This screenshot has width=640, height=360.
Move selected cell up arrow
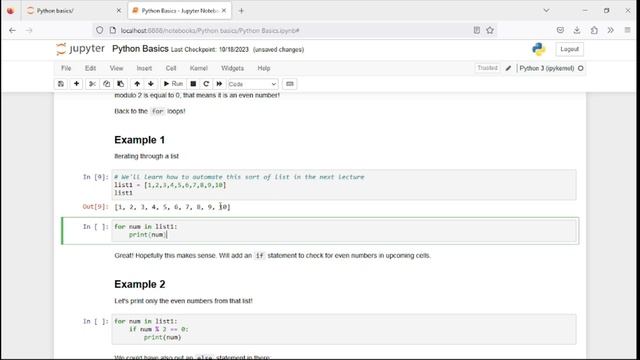pos(137,84)
